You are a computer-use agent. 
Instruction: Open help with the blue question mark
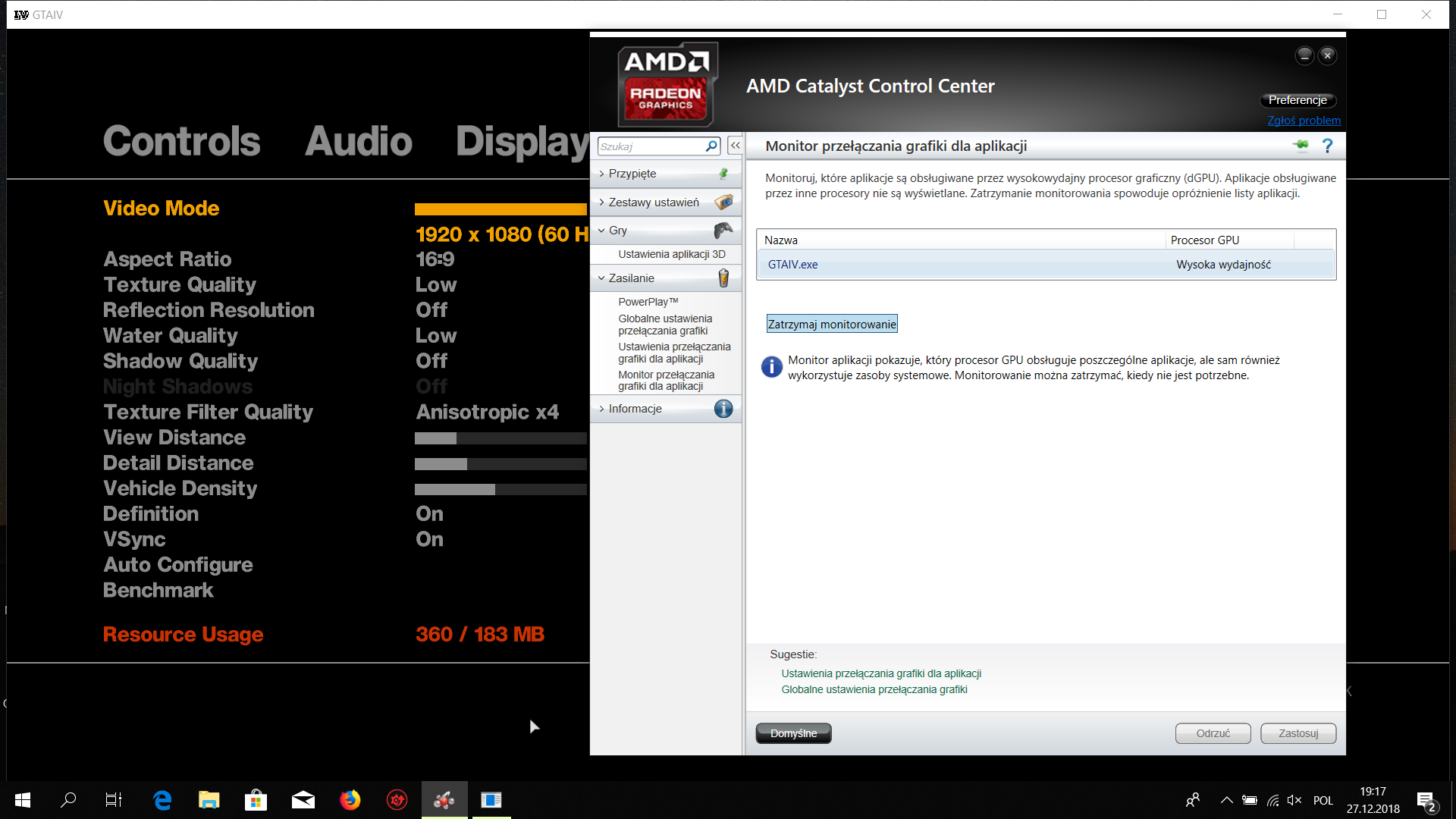[1327, 146]
